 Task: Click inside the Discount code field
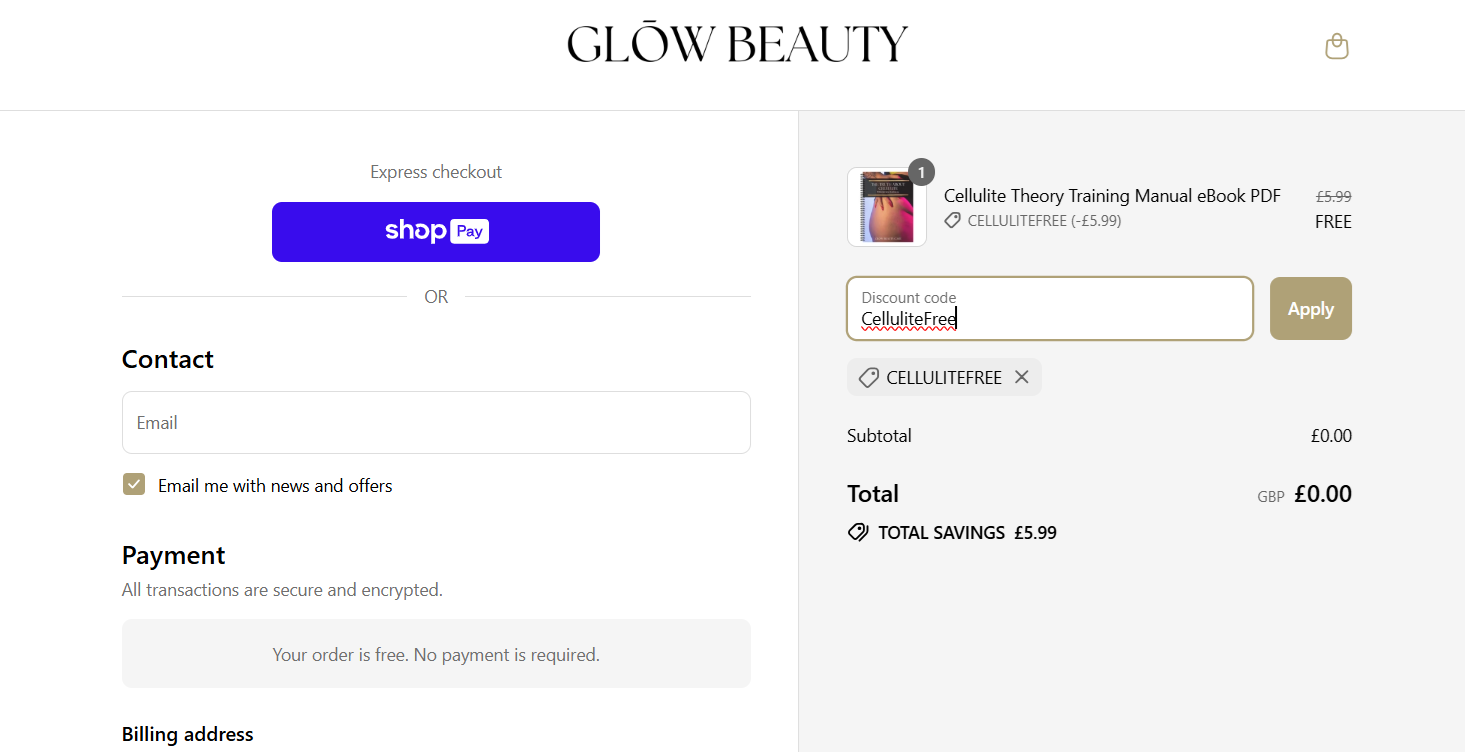(x=1049, y=309)
